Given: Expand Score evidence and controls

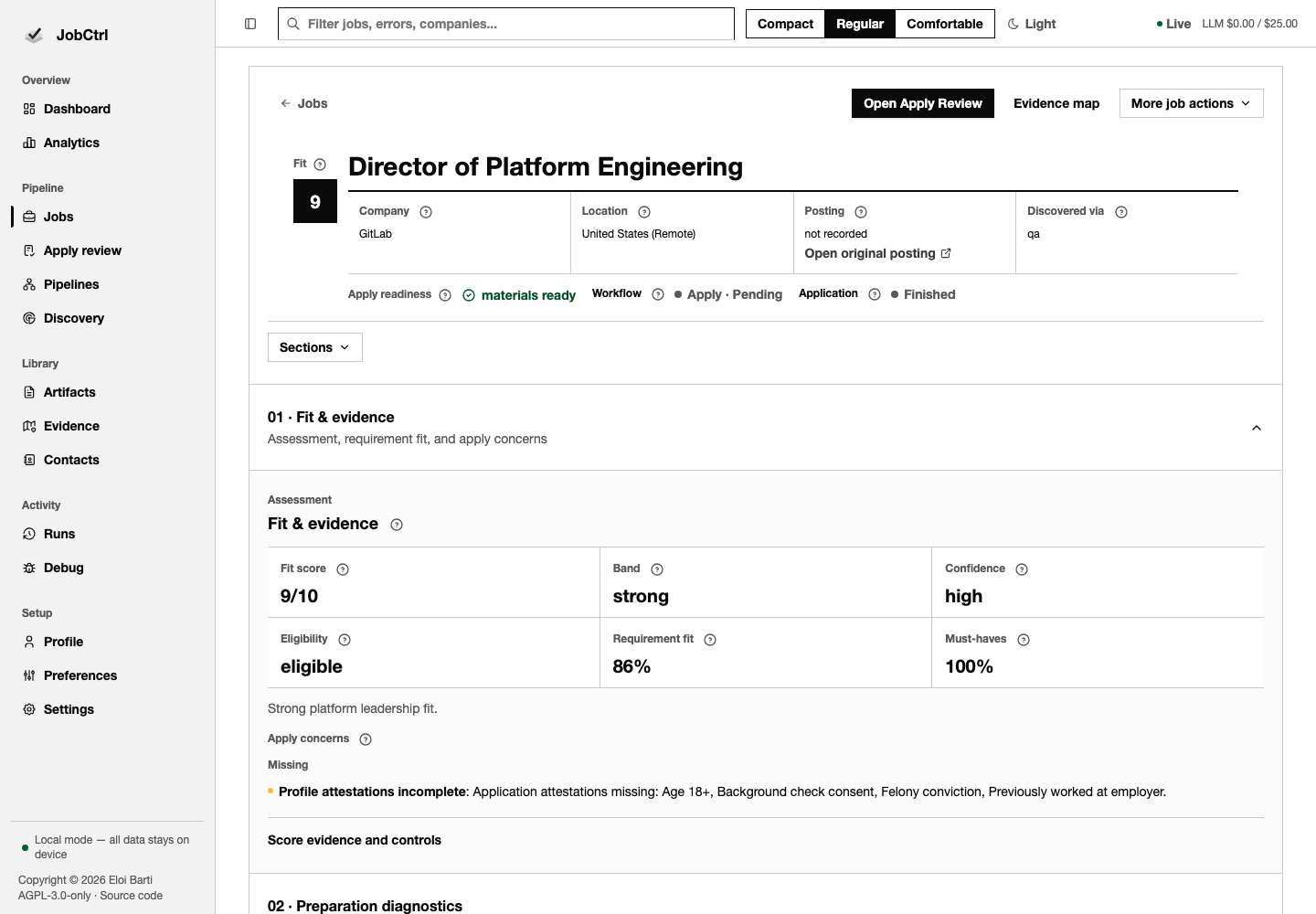Looking at the screenshot, I should coord(355,840).
